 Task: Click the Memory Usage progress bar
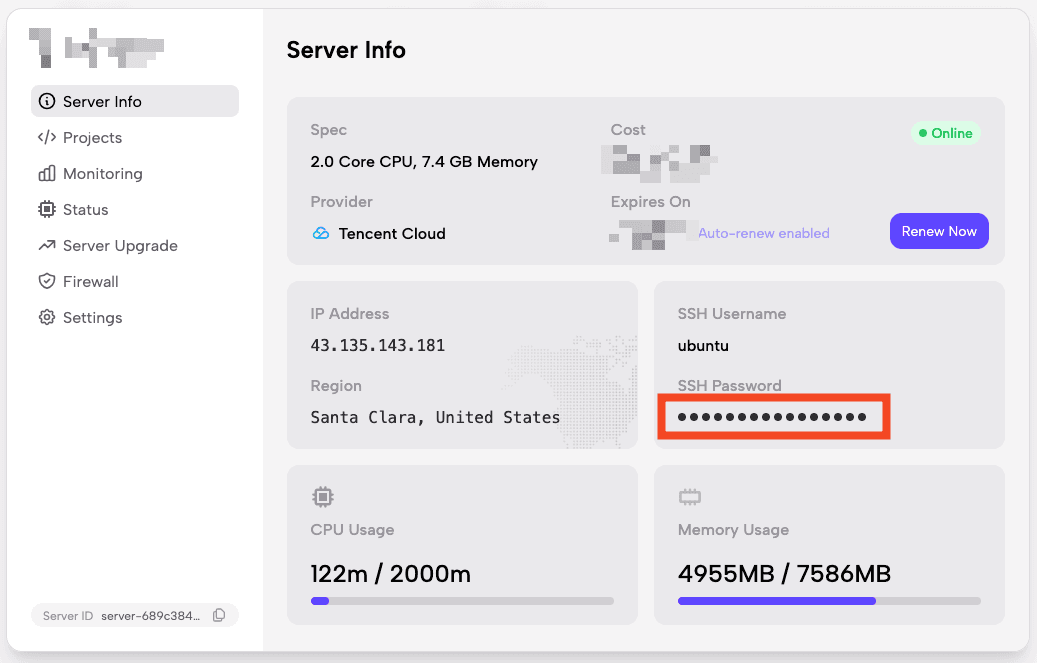(829, 601)
